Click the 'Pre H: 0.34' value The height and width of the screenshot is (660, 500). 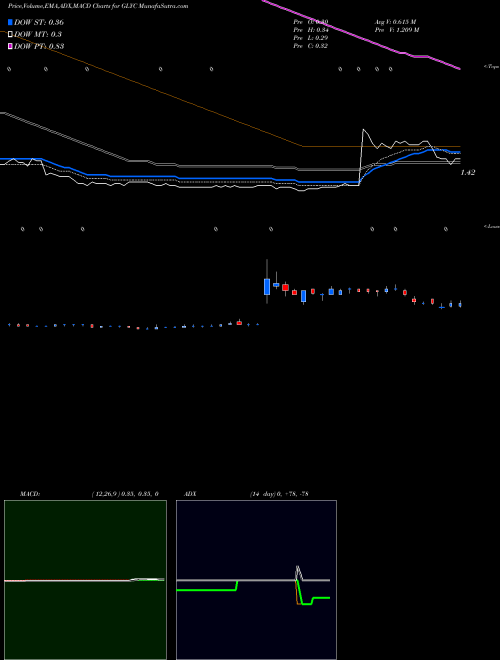(311, 30)
